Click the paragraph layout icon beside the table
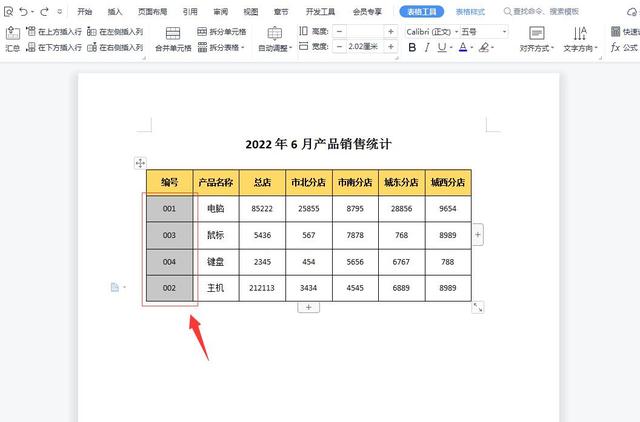 tap(115, 287)
